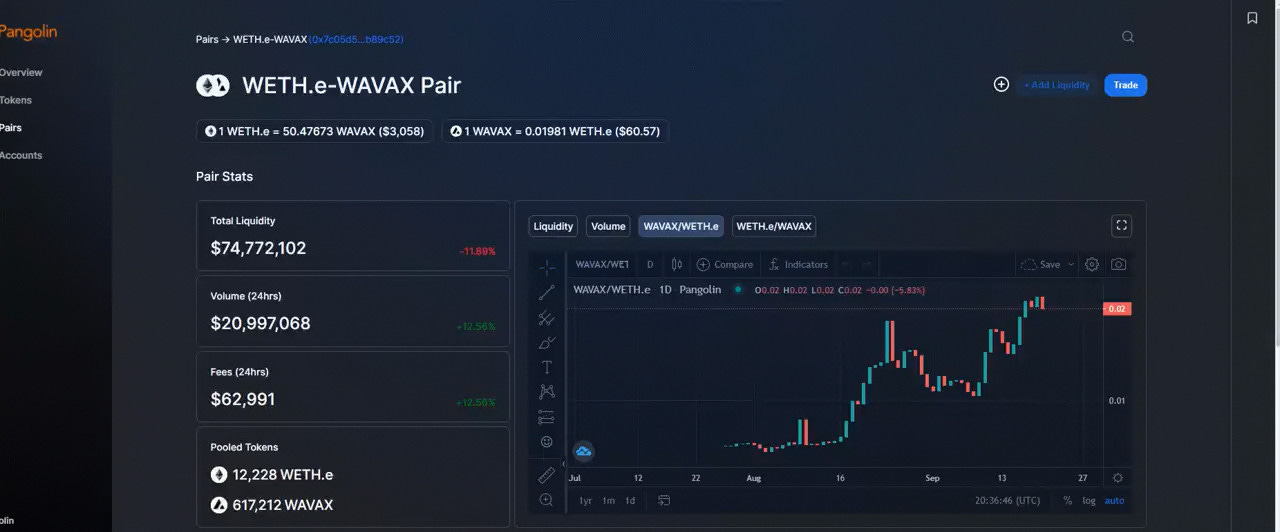The height and width of the screenshot is (532, 1280).
Task: Take a chart snapshot with camera icon
Action: point(1118,265)
